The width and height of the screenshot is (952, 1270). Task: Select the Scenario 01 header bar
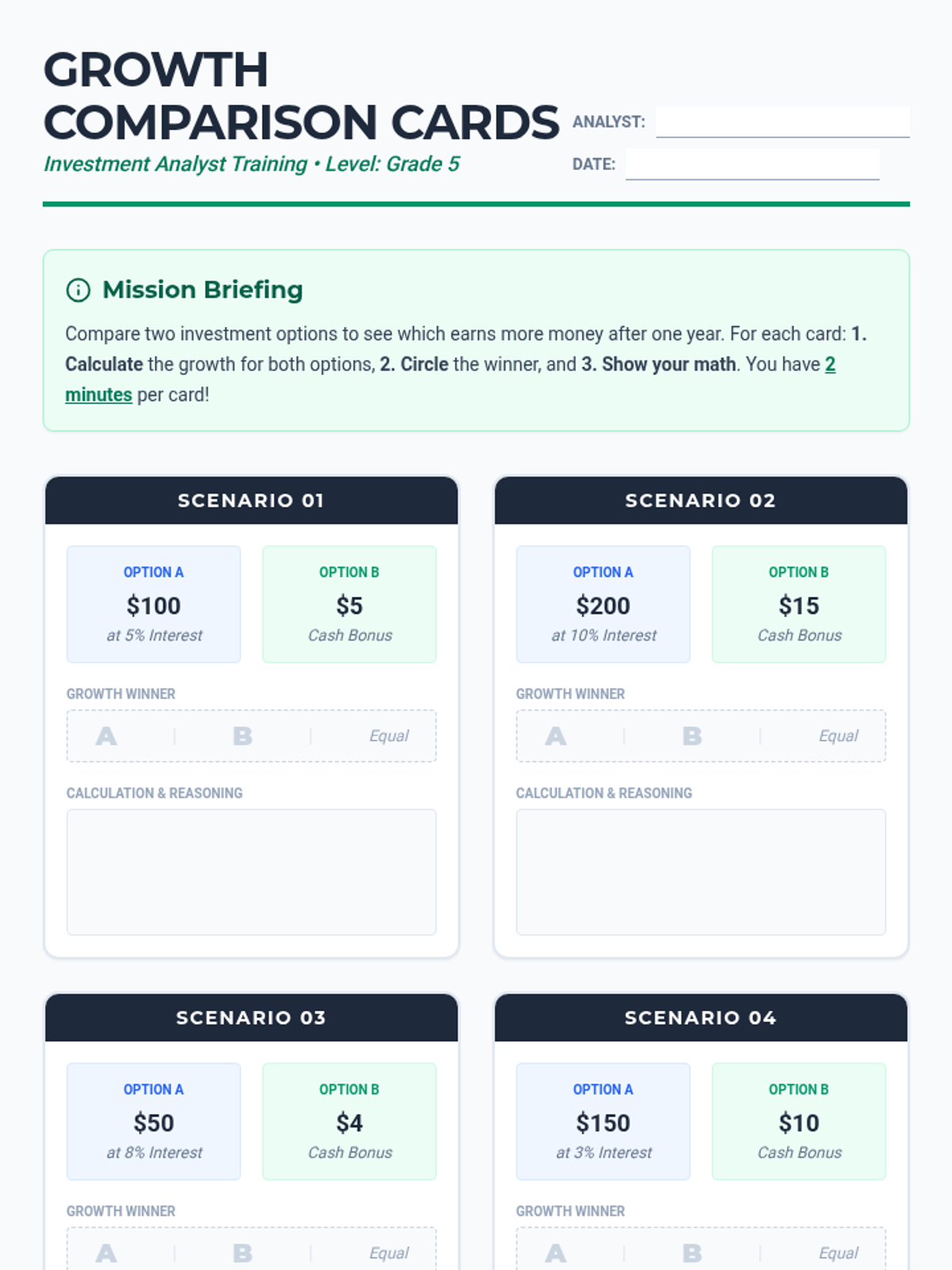tap(251, 501)
